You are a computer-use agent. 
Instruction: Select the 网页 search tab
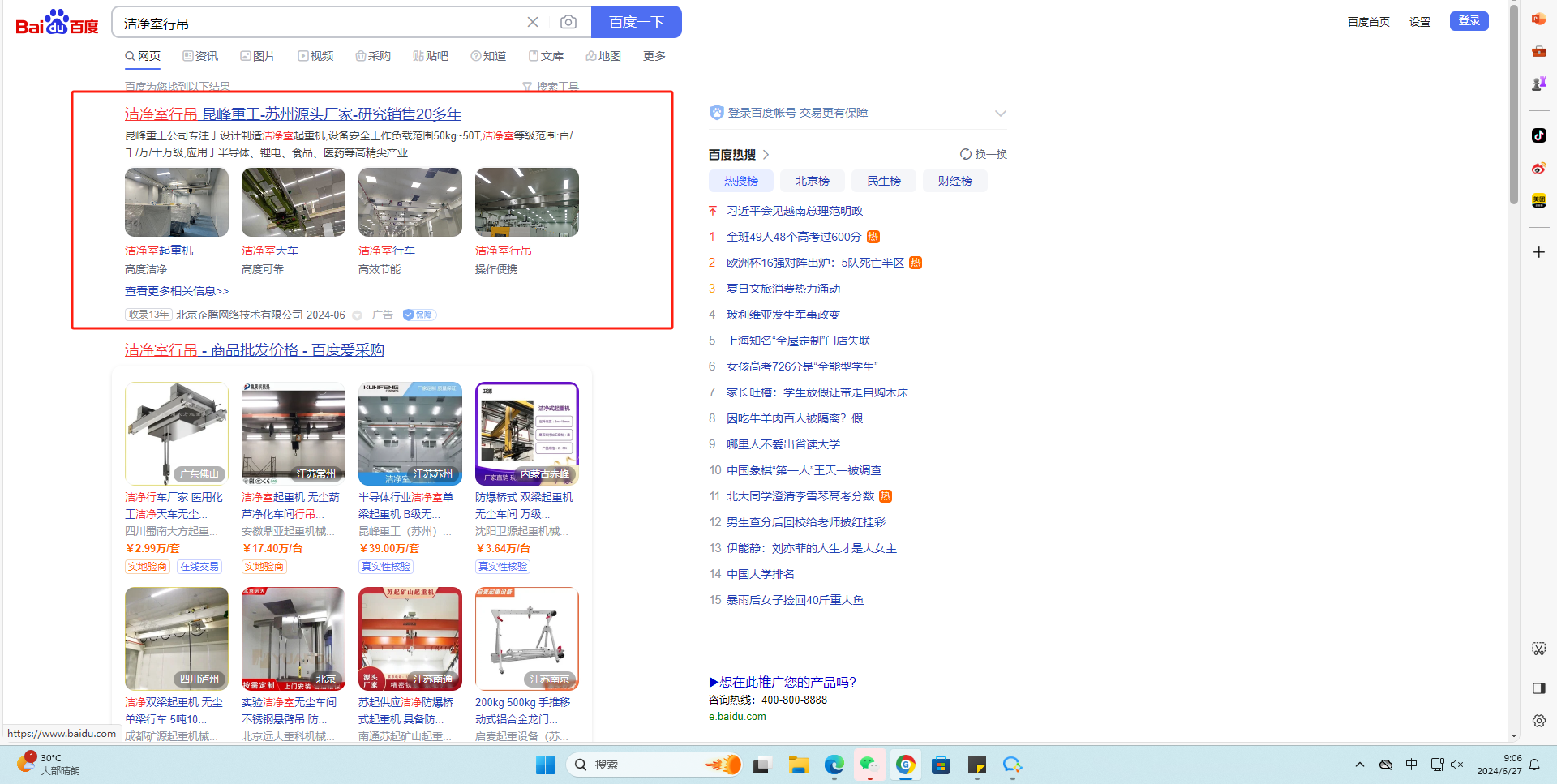(143, 56)
